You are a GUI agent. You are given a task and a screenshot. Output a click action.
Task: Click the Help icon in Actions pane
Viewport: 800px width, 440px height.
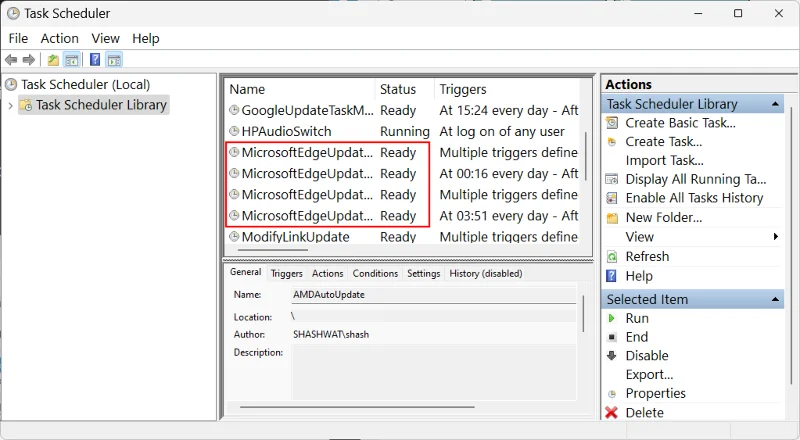click(611, 276)
